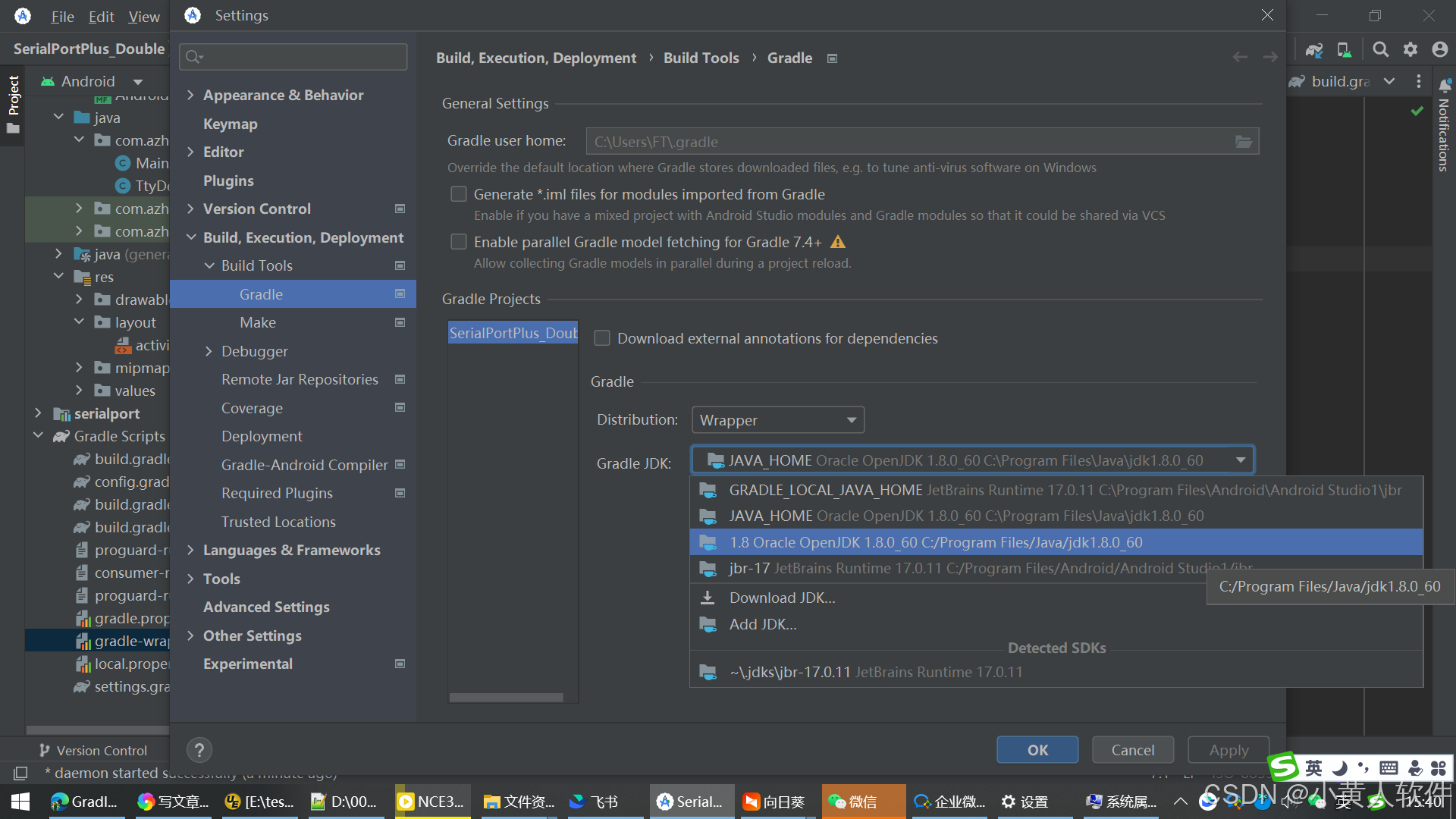Open the Distribution Wrapper dropdown

(777, 420)
